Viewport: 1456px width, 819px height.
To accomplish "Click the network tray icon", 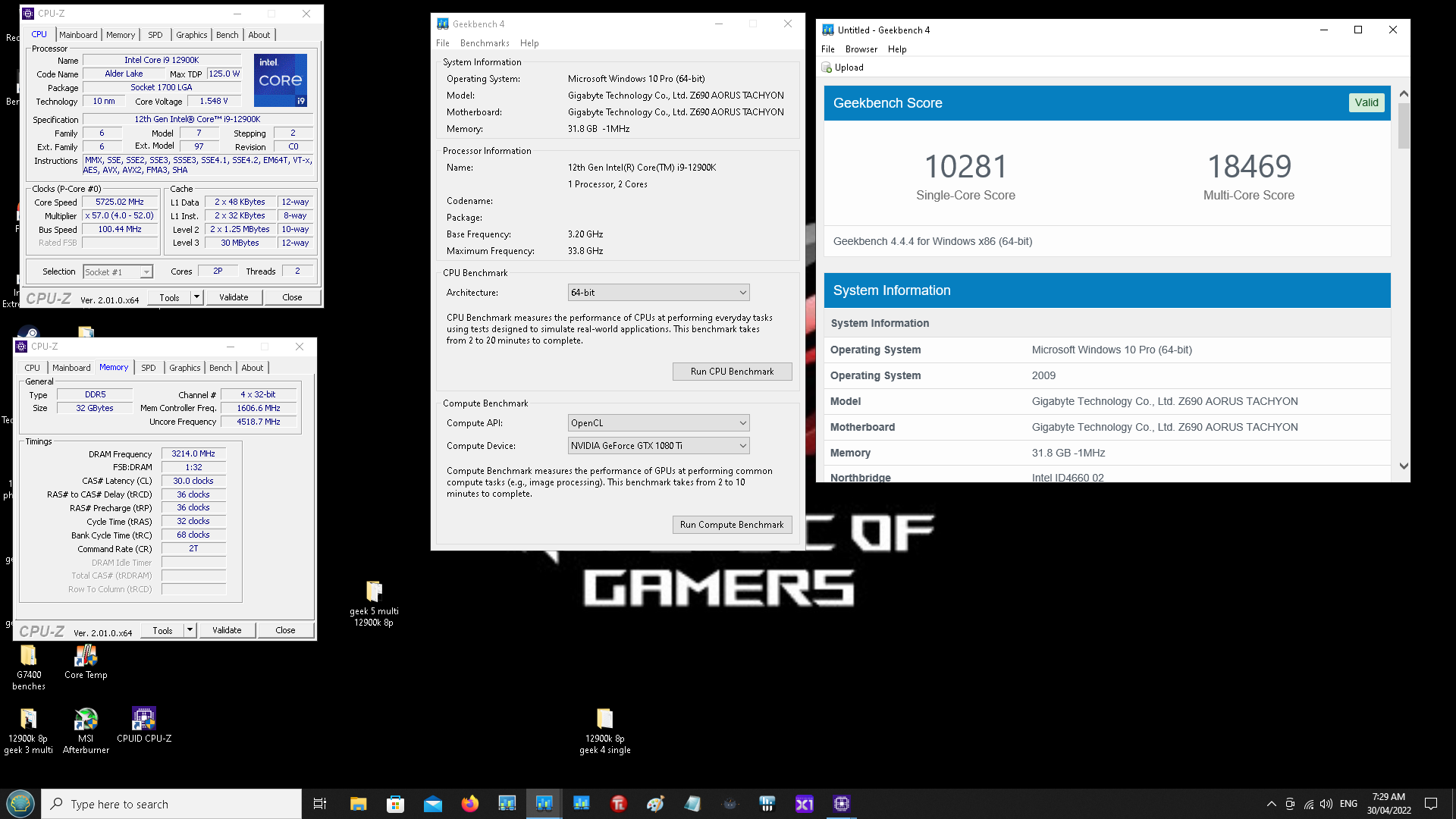I will pyautogui.click(x=1309, y=804).
